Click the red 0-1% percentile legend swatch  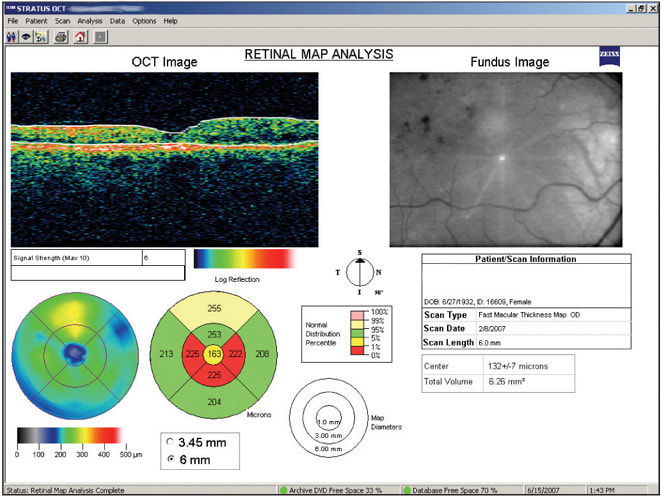(x=357, y=350)
